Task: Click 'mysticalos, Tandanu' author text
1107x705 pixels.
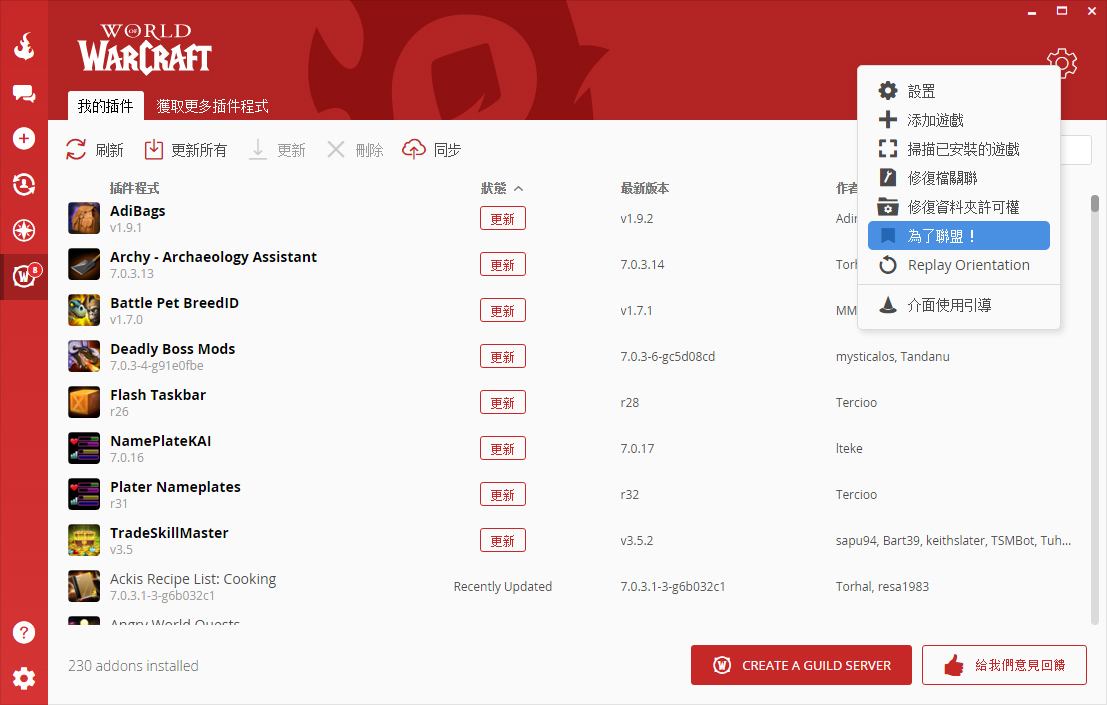Action: click(892, 356)
